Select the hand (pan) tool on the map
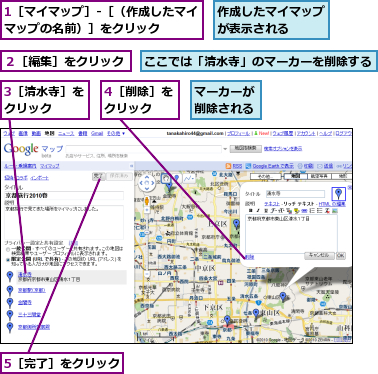 pyautogui.click(x=166, y=179)
